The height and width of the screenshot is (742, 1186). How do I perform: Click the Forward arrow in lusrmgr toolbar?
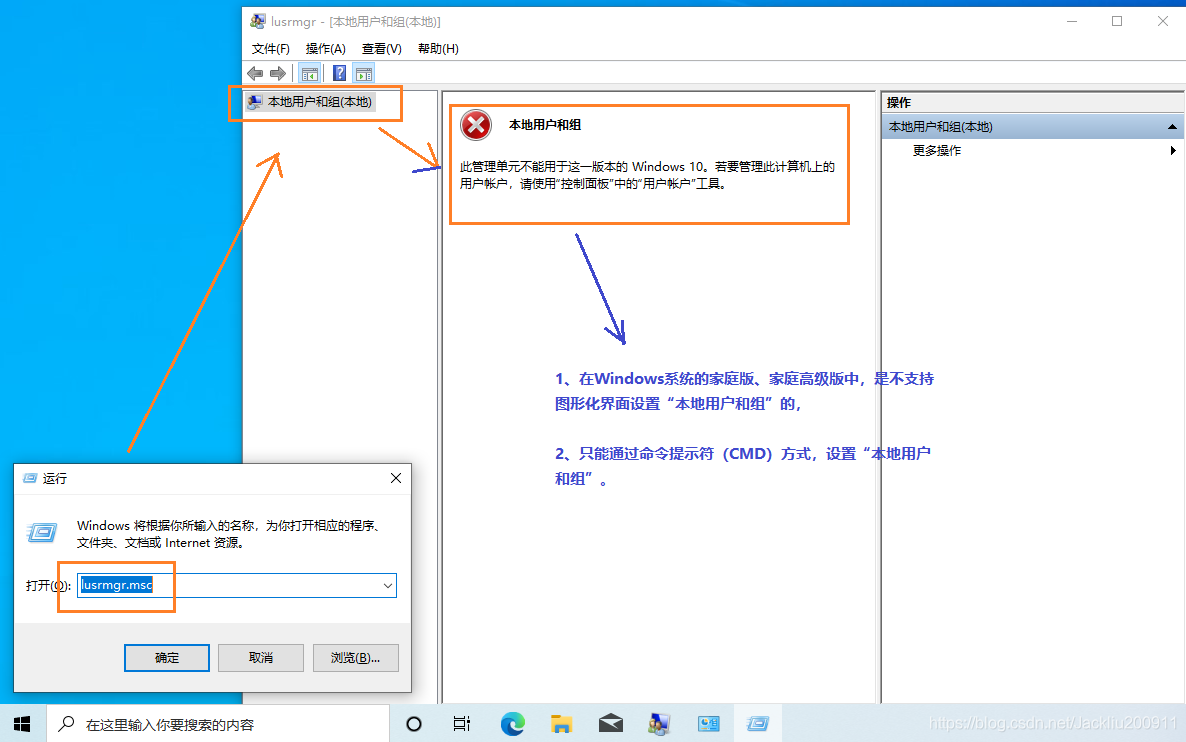278,73
